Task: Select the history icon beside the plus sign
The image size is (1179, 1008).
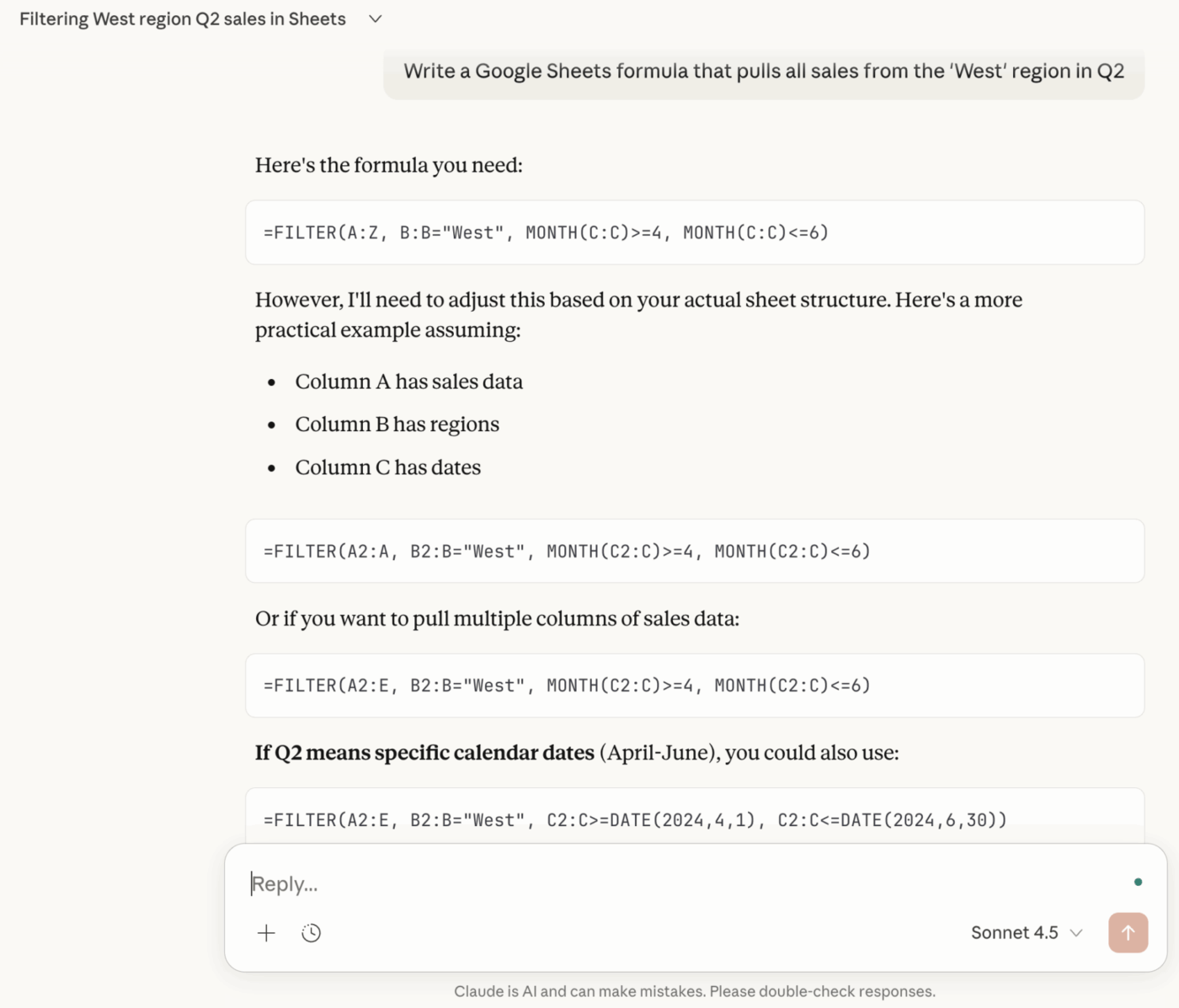Action: coord(311,932)
